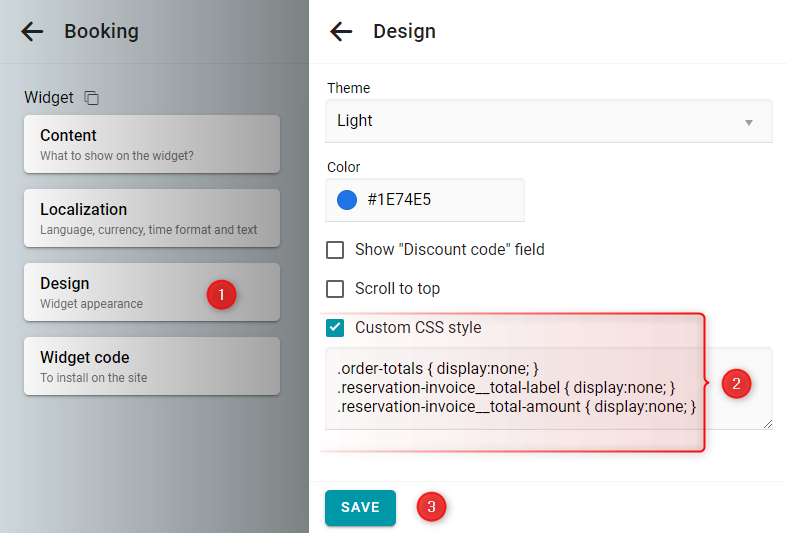Uncheck the Custom CSS style checkbox
The height and width of the screenshot is (533, 787).
point(335,328)
